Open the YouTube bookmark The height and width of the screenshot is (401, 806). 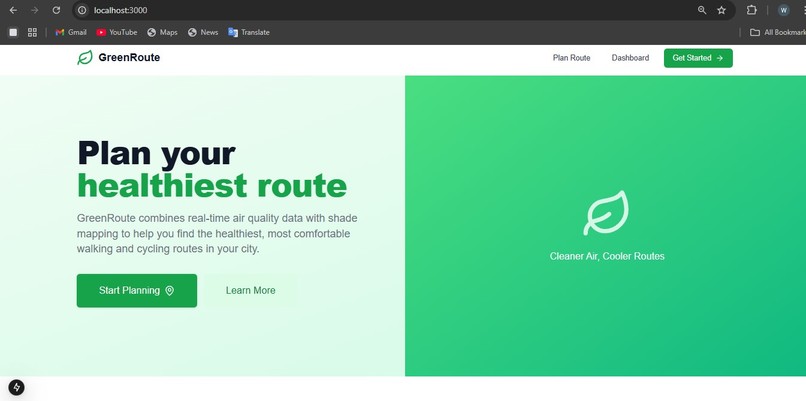(x=117, y=32)
